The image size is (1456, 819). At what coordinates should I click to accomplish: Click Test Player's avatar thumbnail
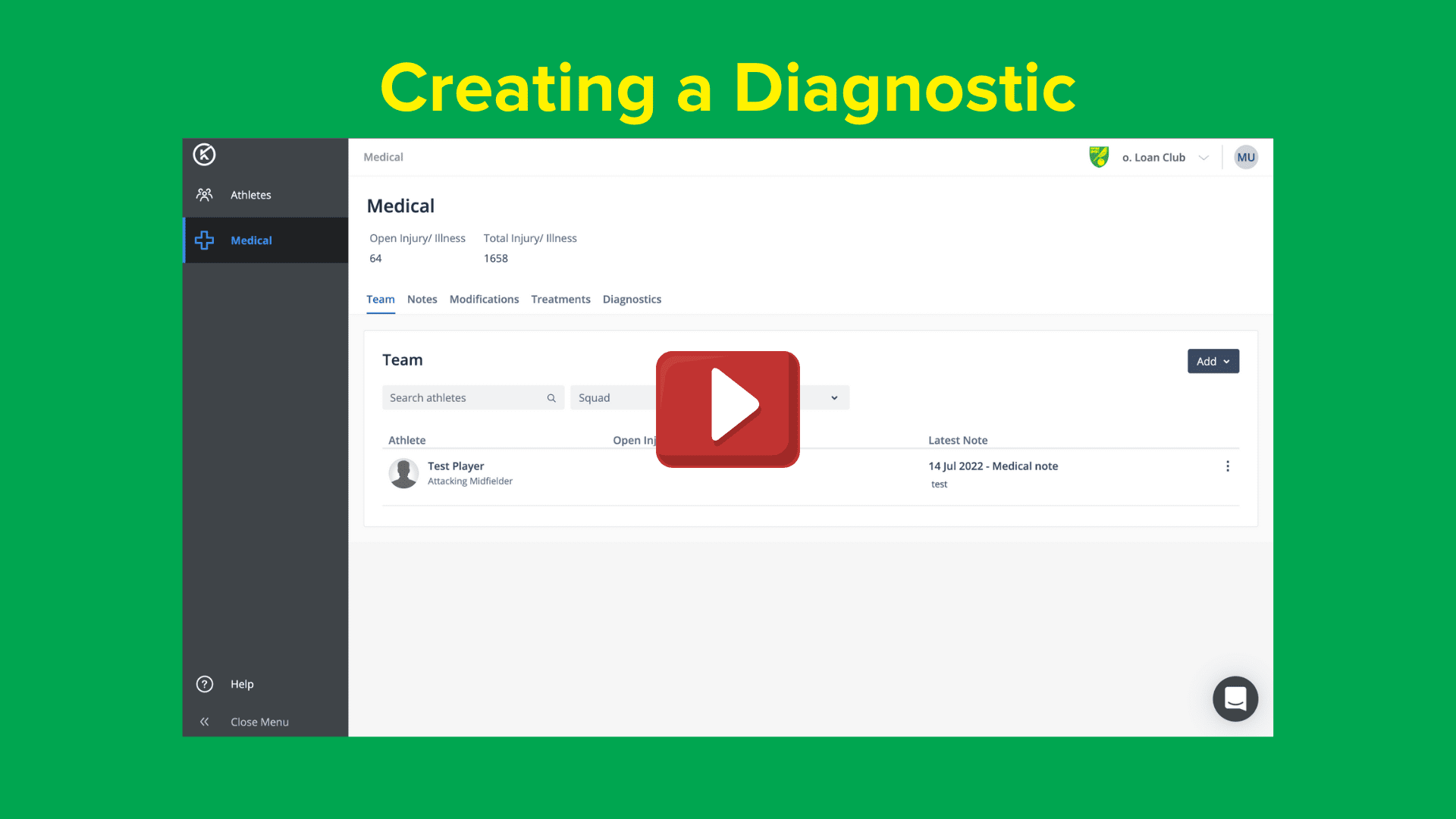pyautogui.click(x=403, y=473)
